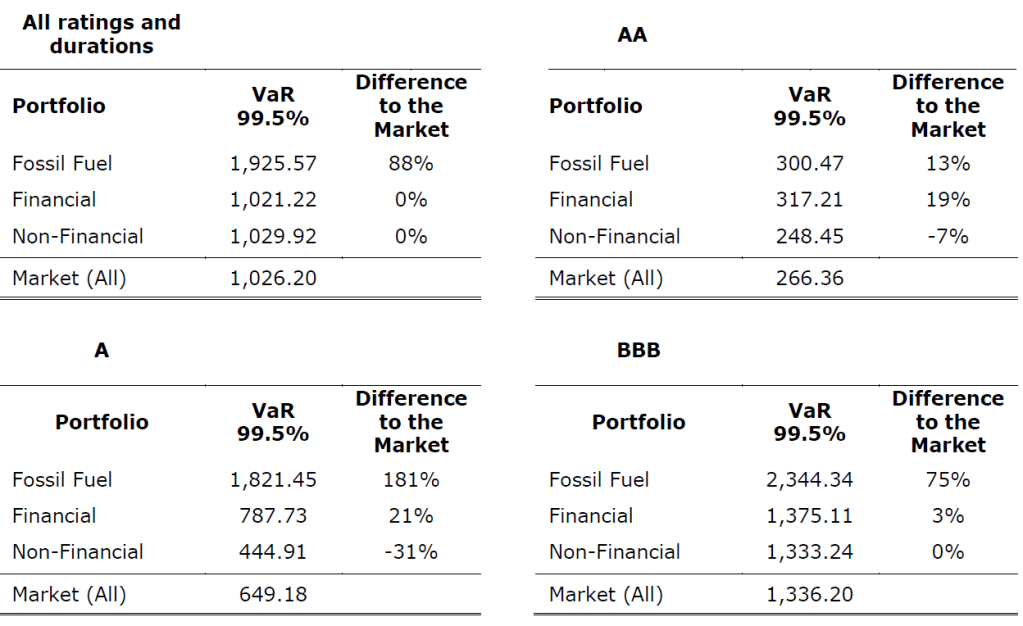Click Non-Financial VaR value 1,029.92
The image size is (1023, 626).
[x=273, y=236]
